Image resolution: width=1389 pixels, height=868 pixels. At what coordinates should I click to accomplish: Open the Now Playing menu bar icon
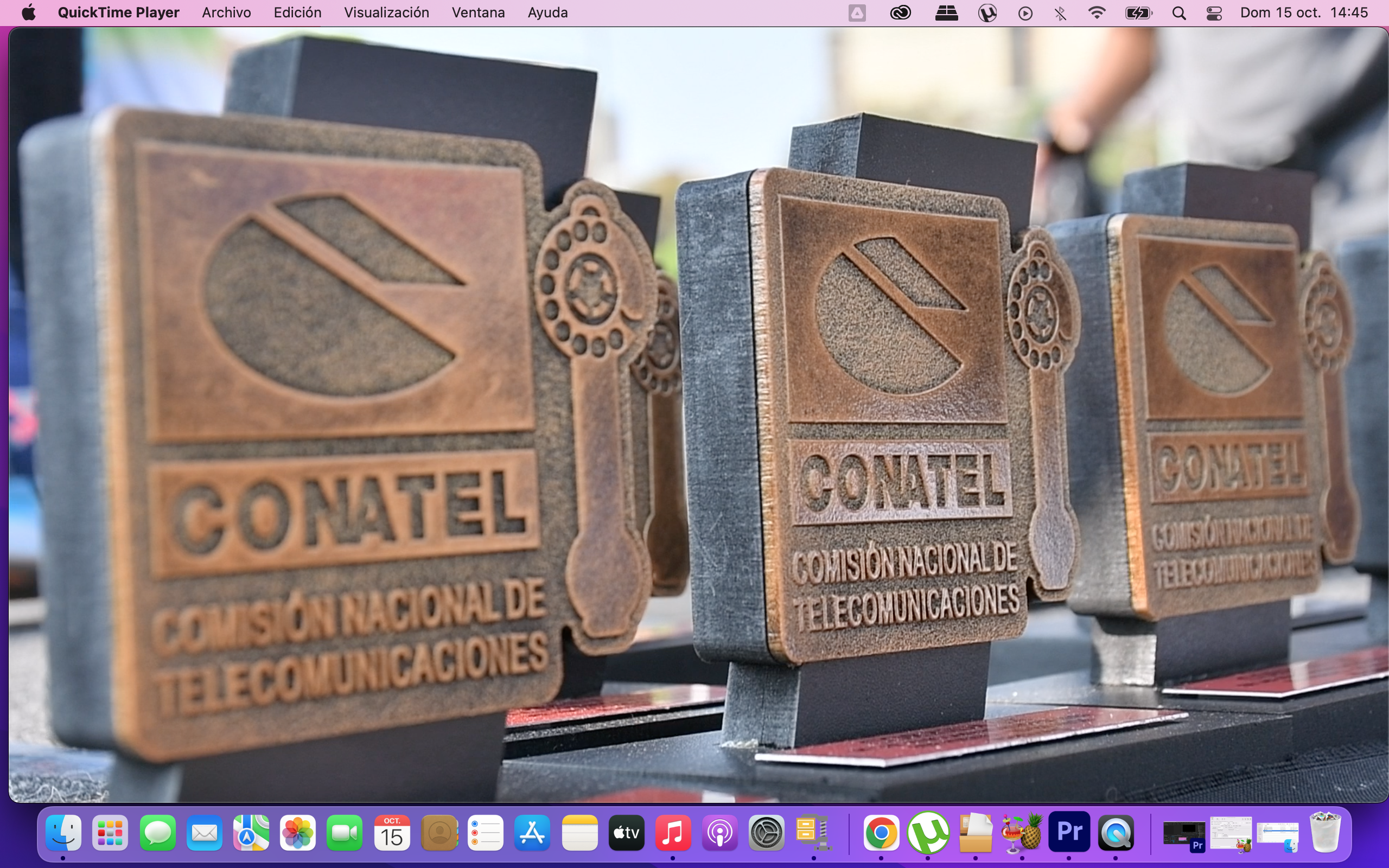click(x=1025, y=12)
